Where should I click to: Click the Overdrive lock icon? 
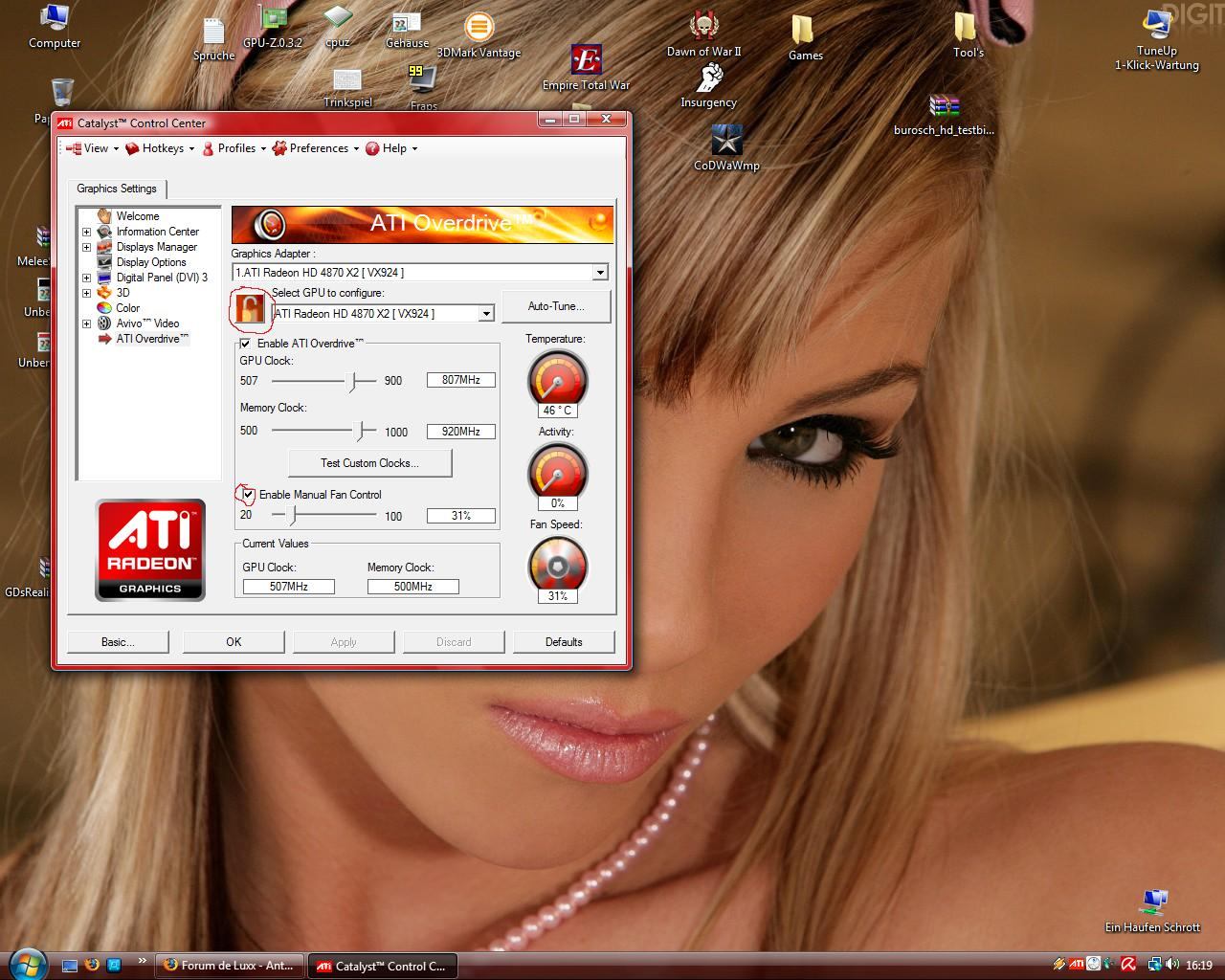coord(250,309)
